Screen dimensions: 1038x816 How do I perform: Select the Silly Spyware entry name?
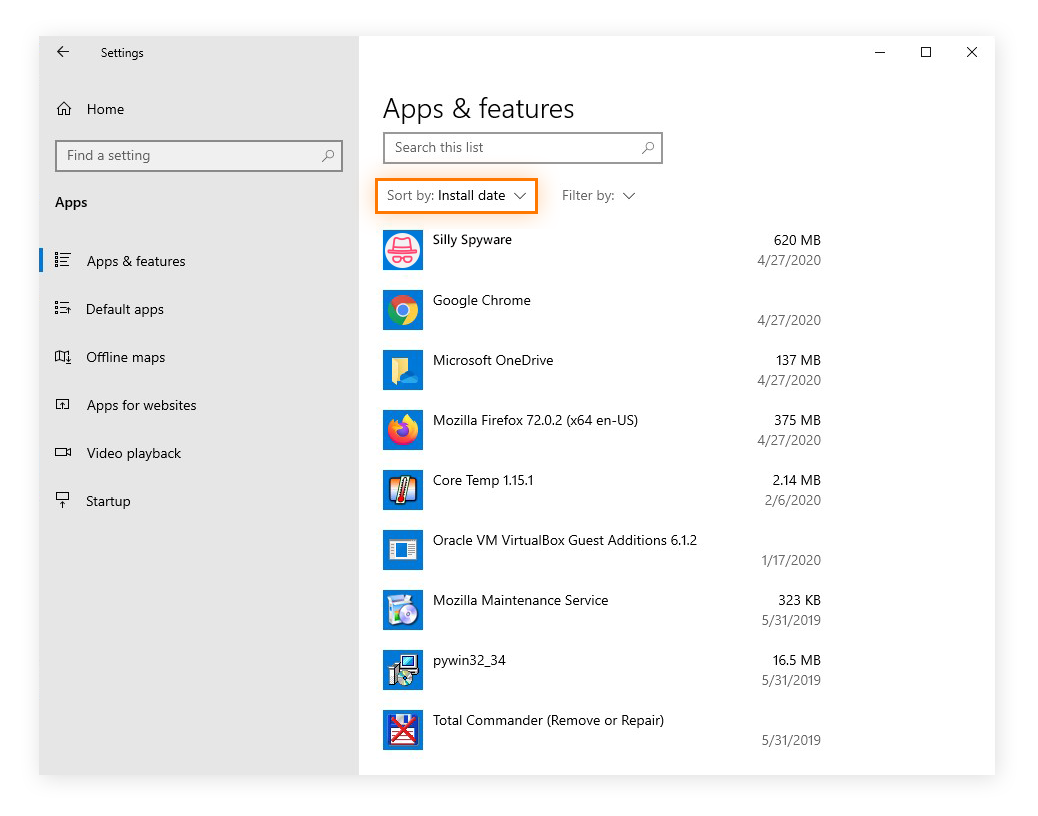pos(472,240)
